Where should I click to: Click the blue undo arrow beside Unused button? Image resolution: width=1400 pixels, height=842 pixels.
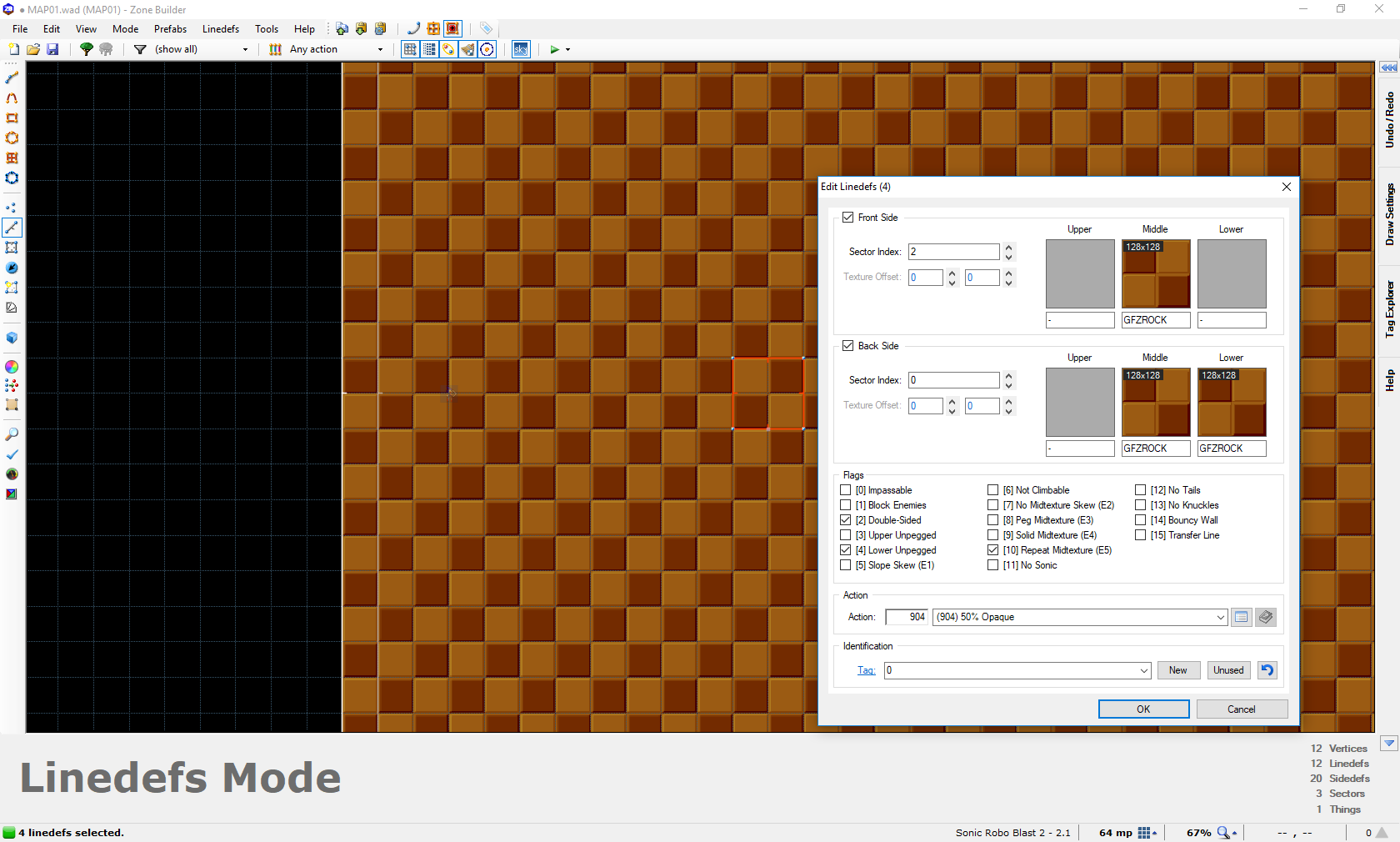1267,670
